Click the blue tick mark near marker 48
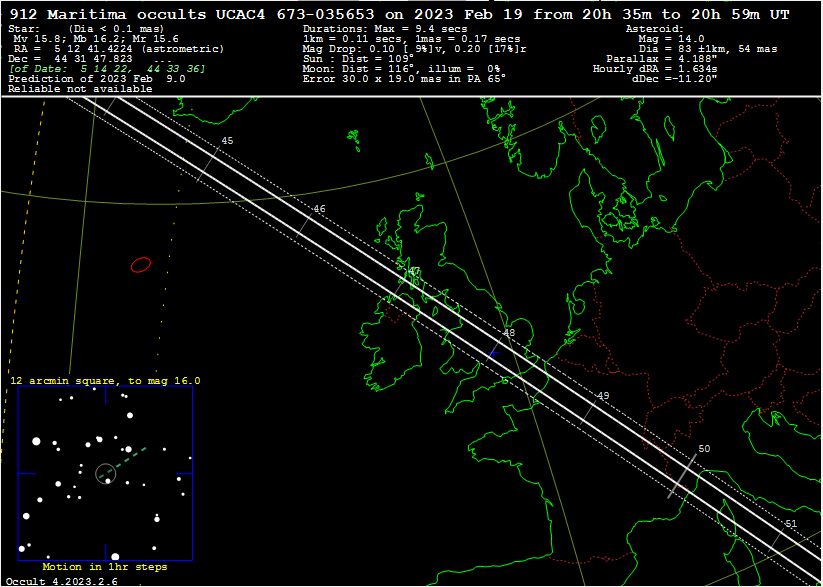823x587 pixels. (492, 352)
